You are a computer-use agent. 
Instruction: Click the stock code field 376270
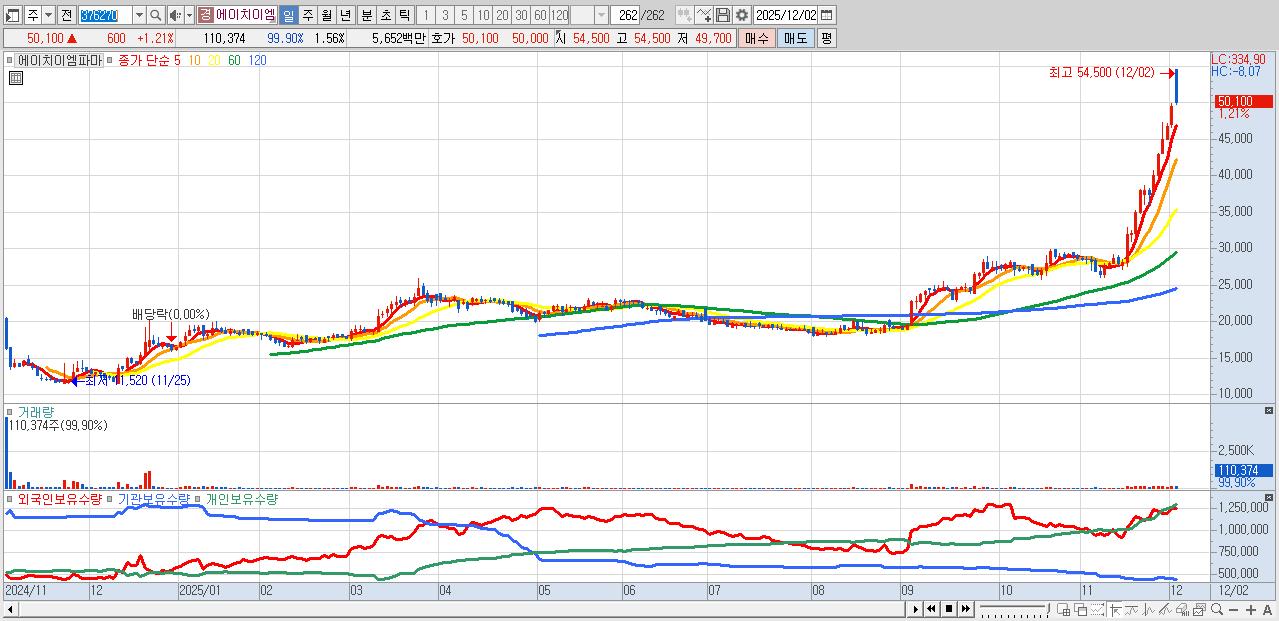point(105,15)
